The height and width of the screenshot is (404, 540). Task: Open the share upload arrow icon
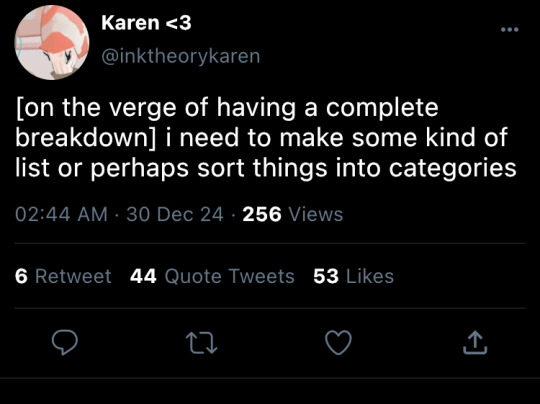click(475, 342)
